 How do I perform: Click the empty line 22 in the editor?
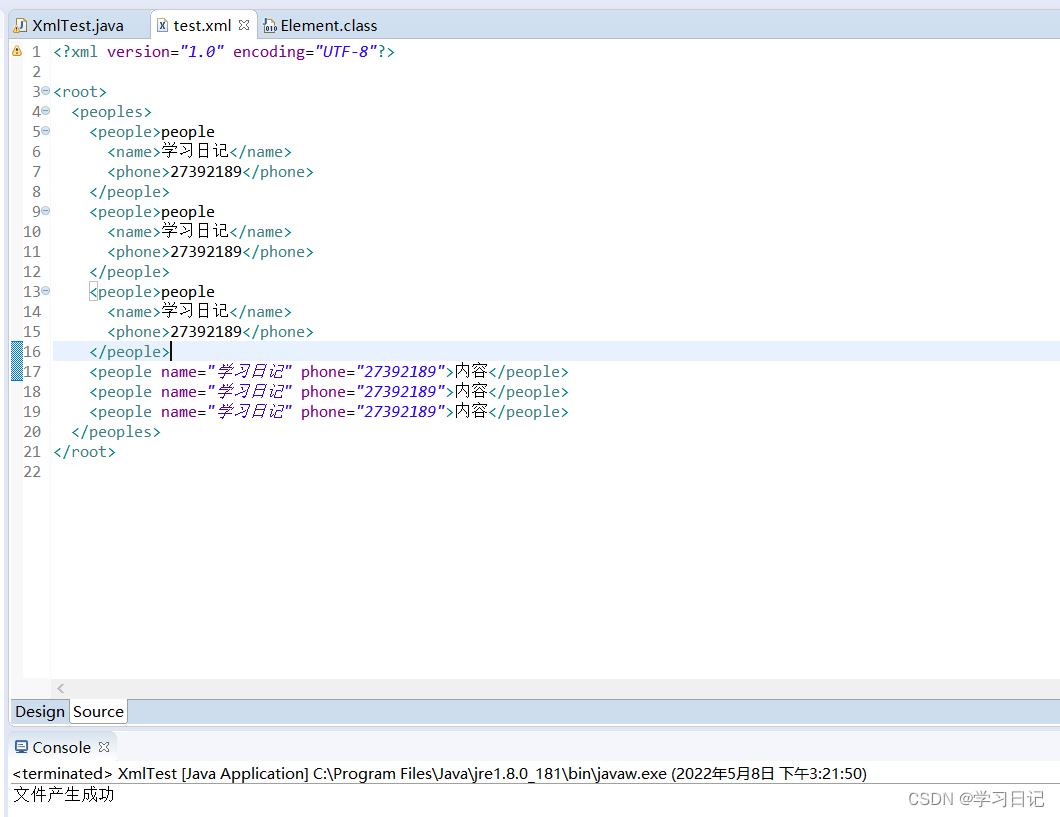tap(554, 472)
